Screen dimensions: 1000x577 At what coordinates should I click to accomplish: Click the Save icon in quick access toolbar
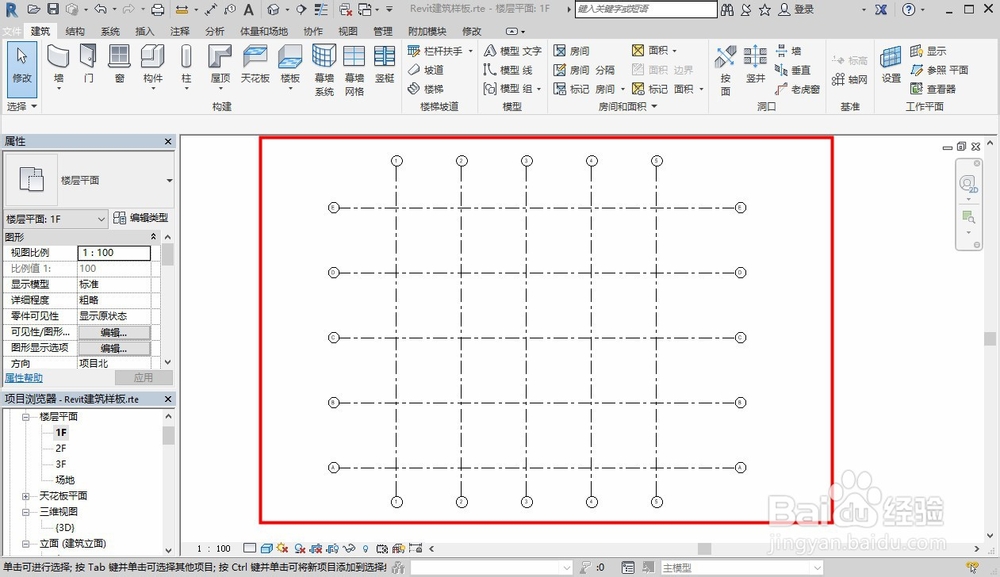[x=53, y=9]
